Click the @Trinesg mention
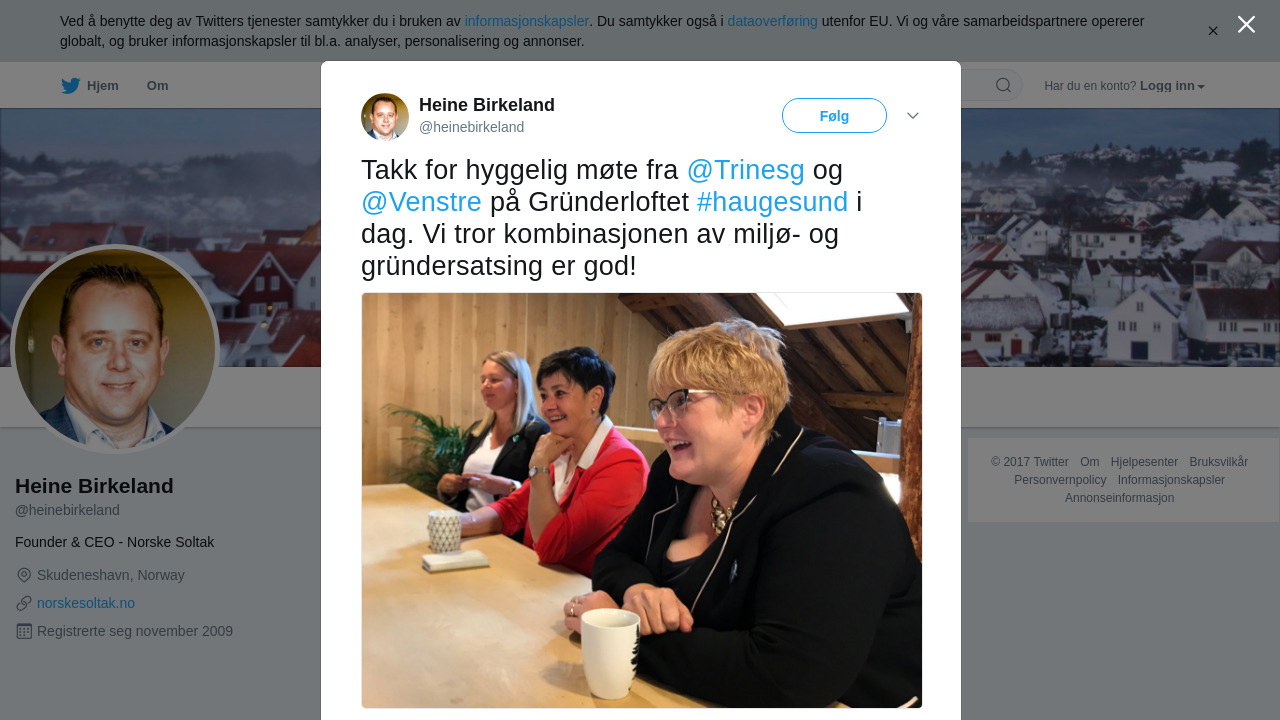1280x720 pixels. tap(745, 170)
